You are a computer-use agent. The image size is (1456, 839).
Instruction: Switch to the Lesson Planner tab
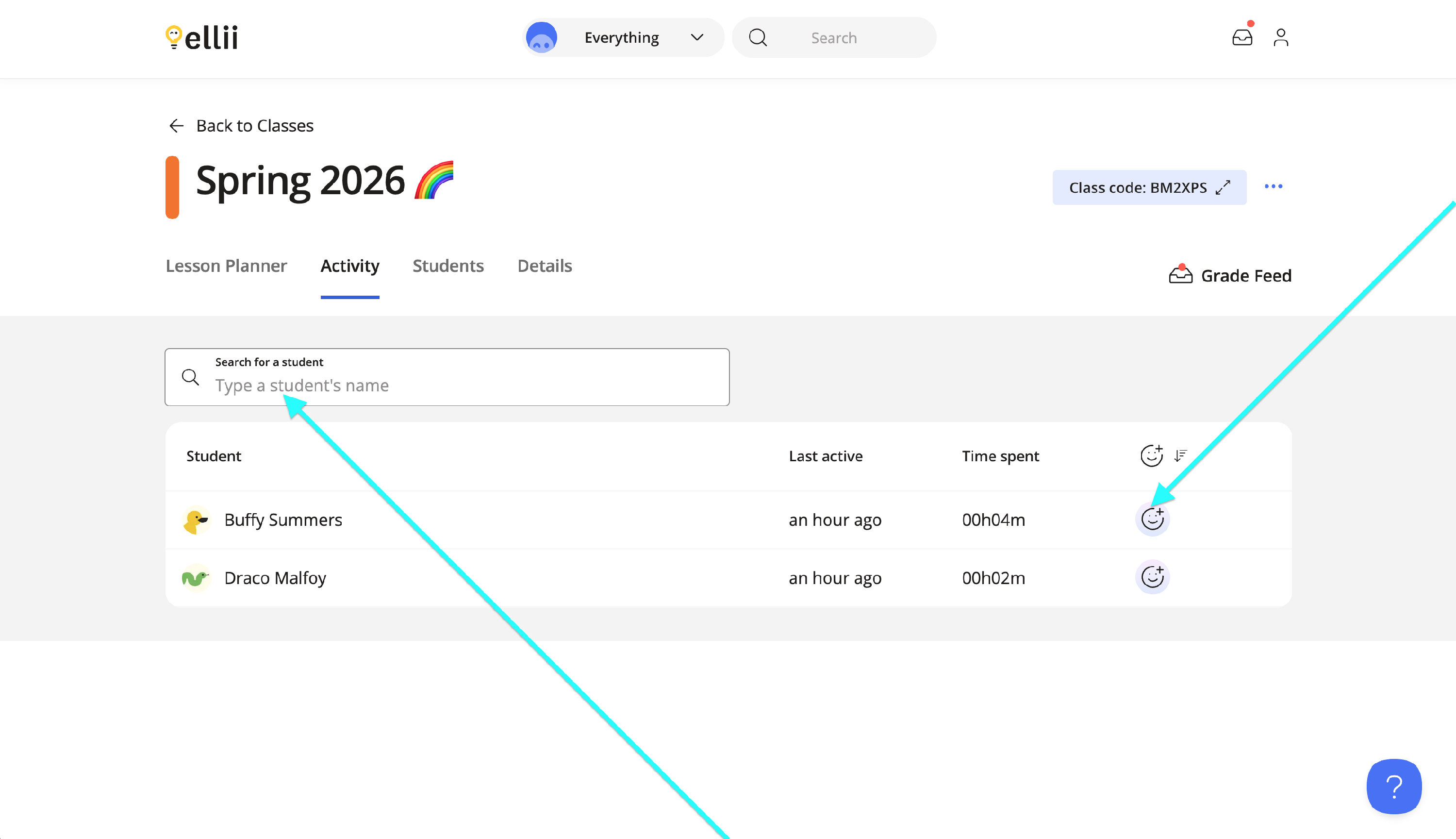(x=226, y=266)
